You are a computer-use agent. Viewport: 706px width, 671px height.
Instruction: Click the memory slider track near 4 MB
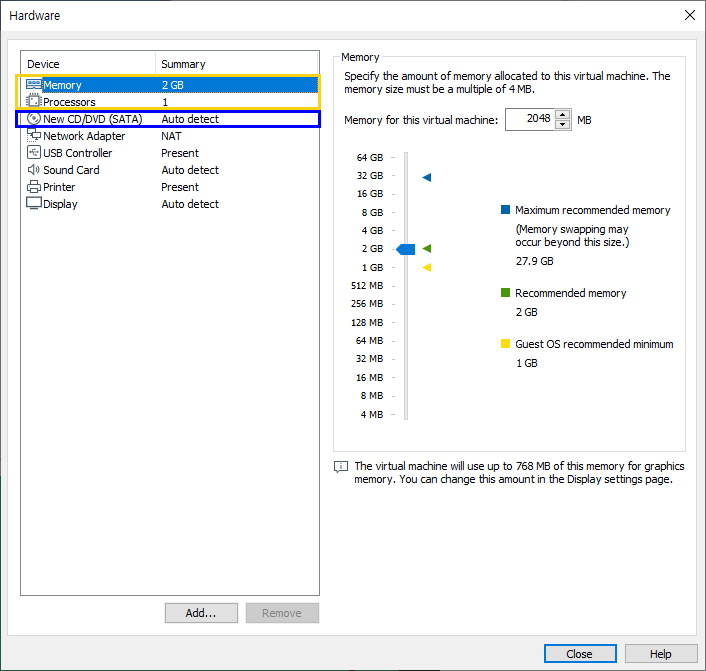[x=406, y=414]
